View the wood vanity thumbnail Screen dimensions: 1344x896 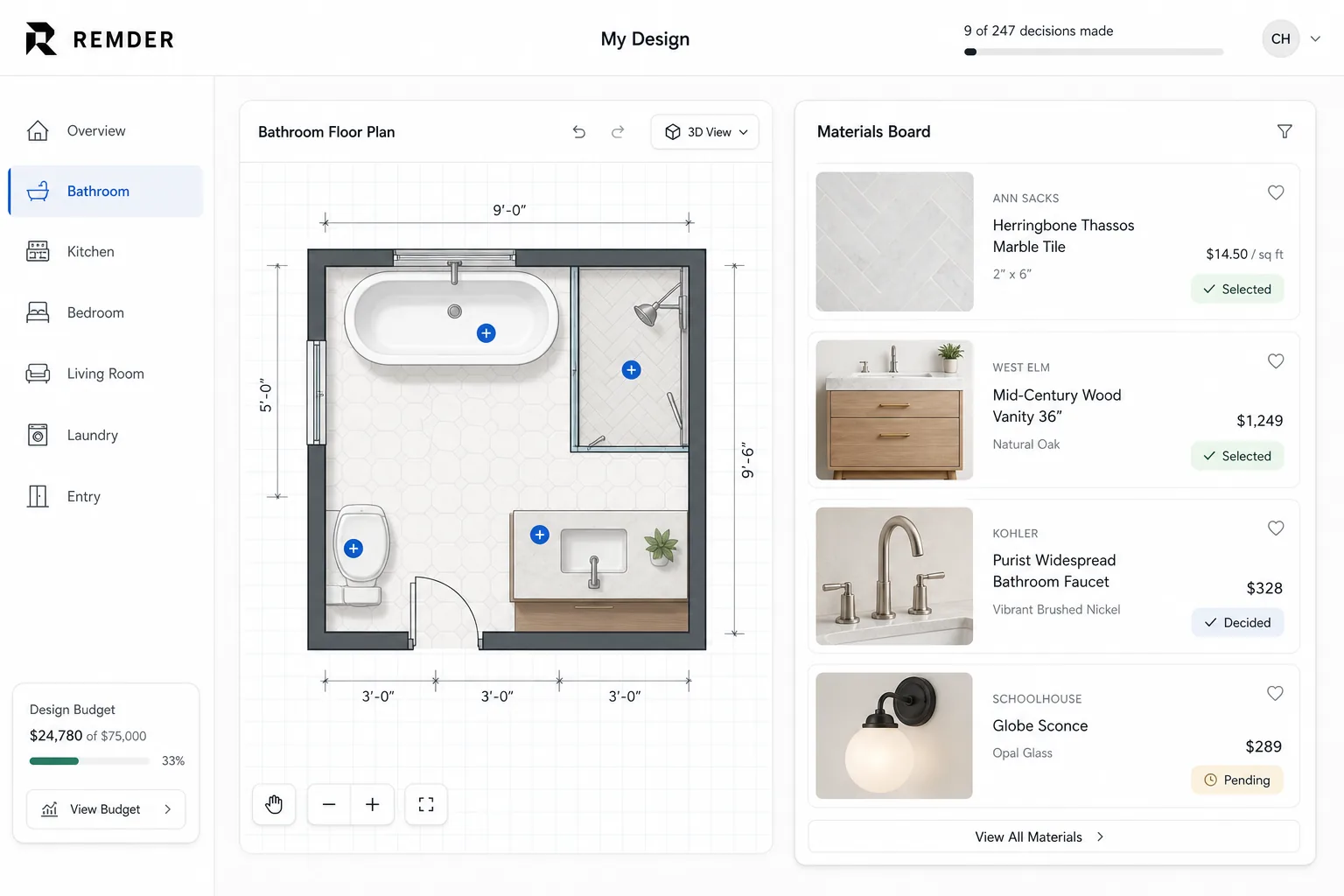[x=894, y=409]
